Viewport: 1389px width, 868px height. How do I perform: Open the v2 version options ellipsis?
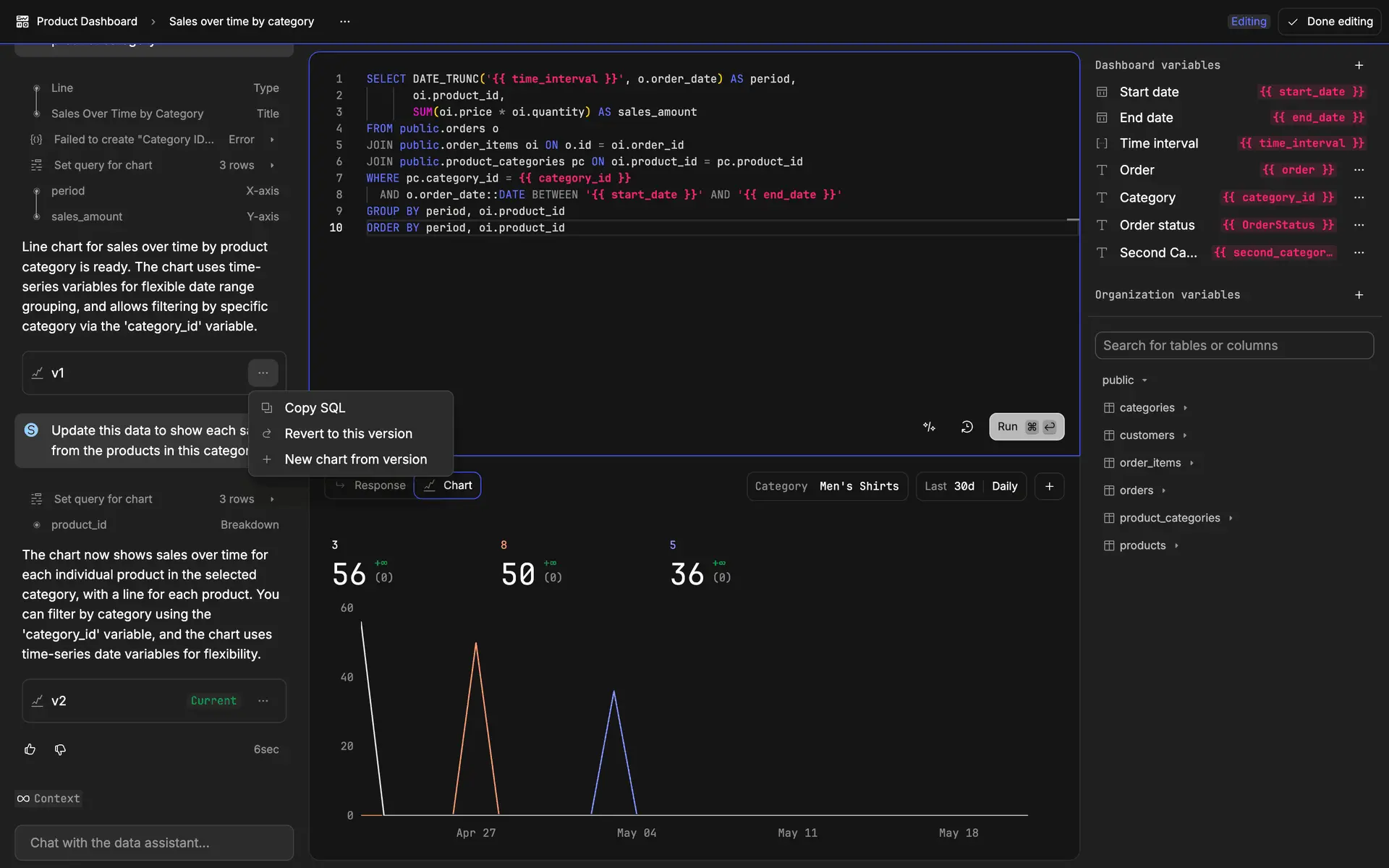263,701
